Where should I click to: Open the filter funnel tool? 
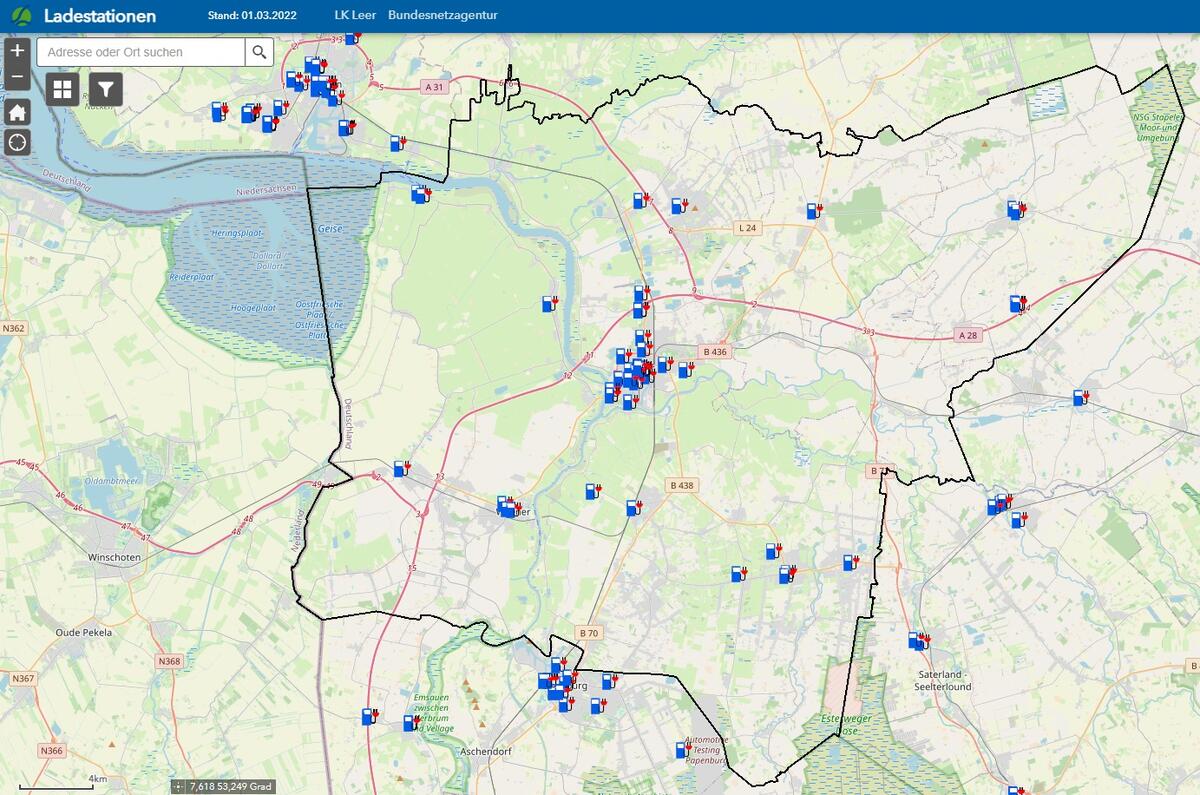click(106, 89)
